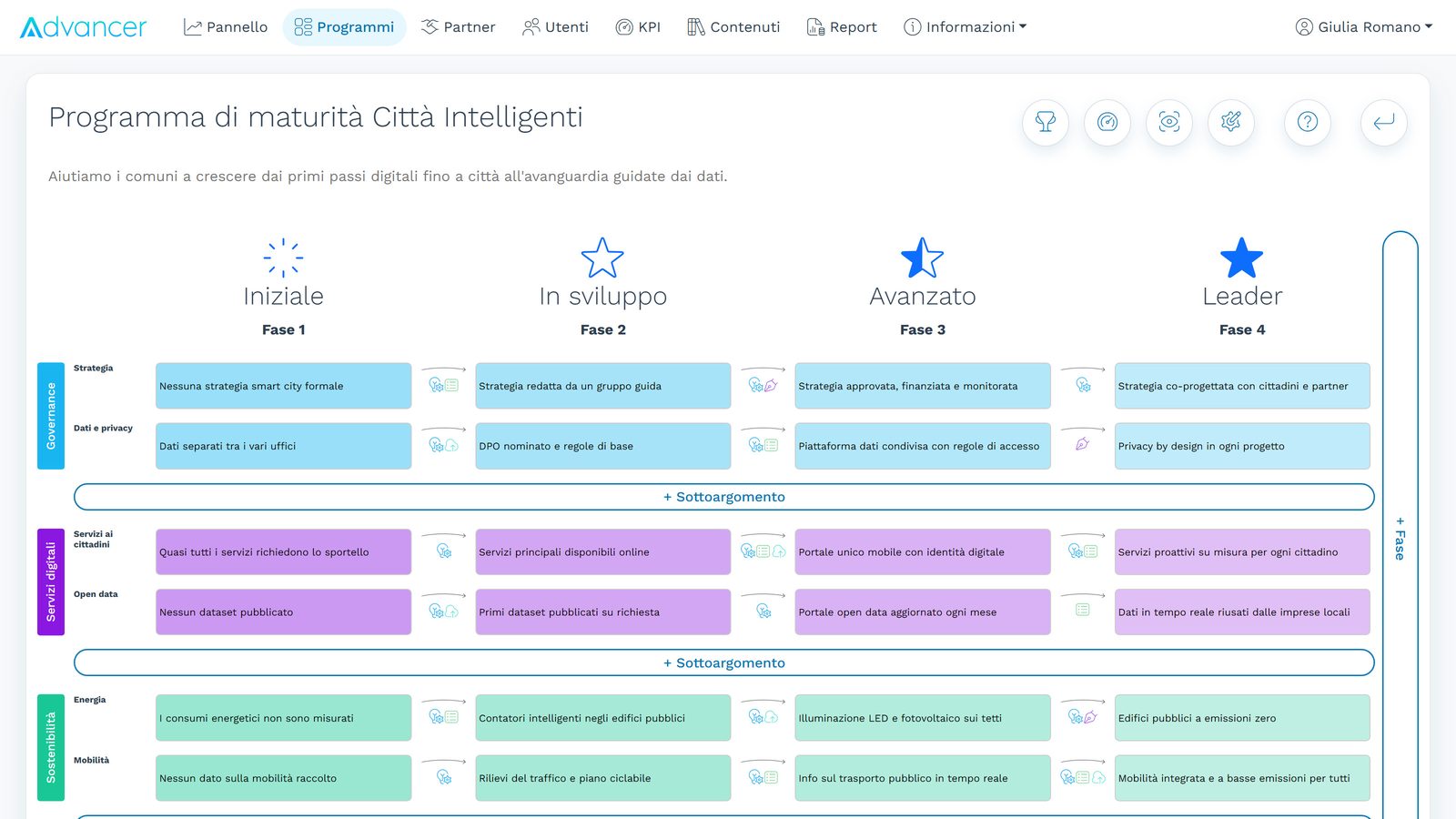Open the Report page
This screenshot has height=819, width=1456.
(x=842, y=27)
